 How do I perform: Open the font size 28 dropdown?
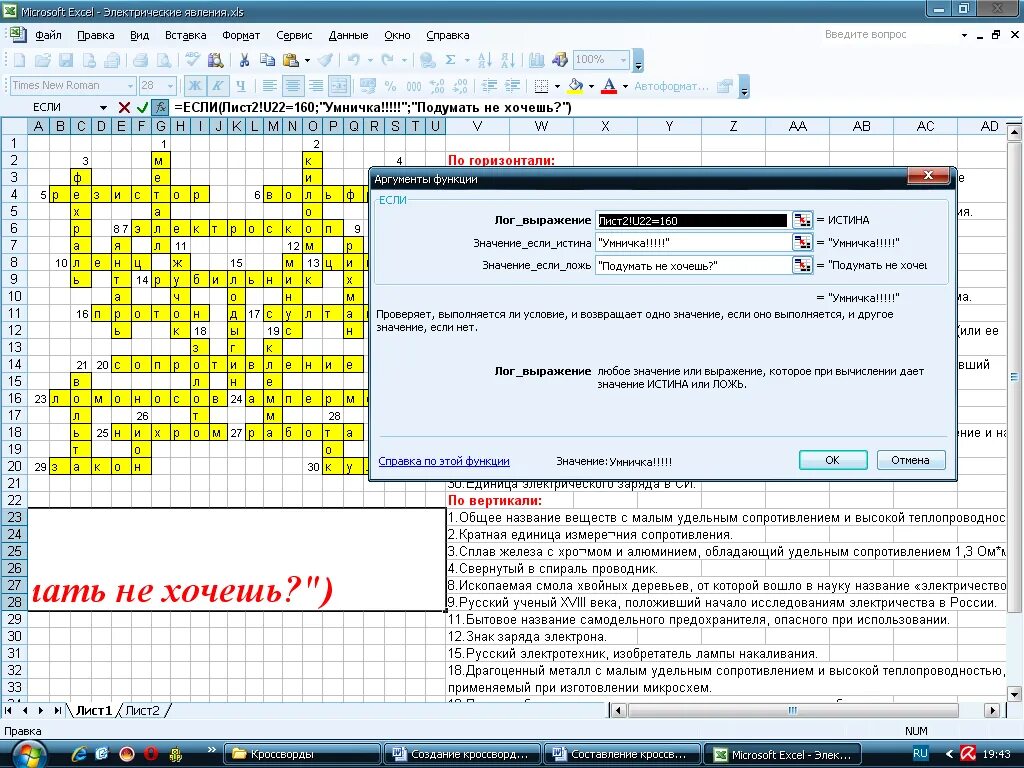(170, 86)
